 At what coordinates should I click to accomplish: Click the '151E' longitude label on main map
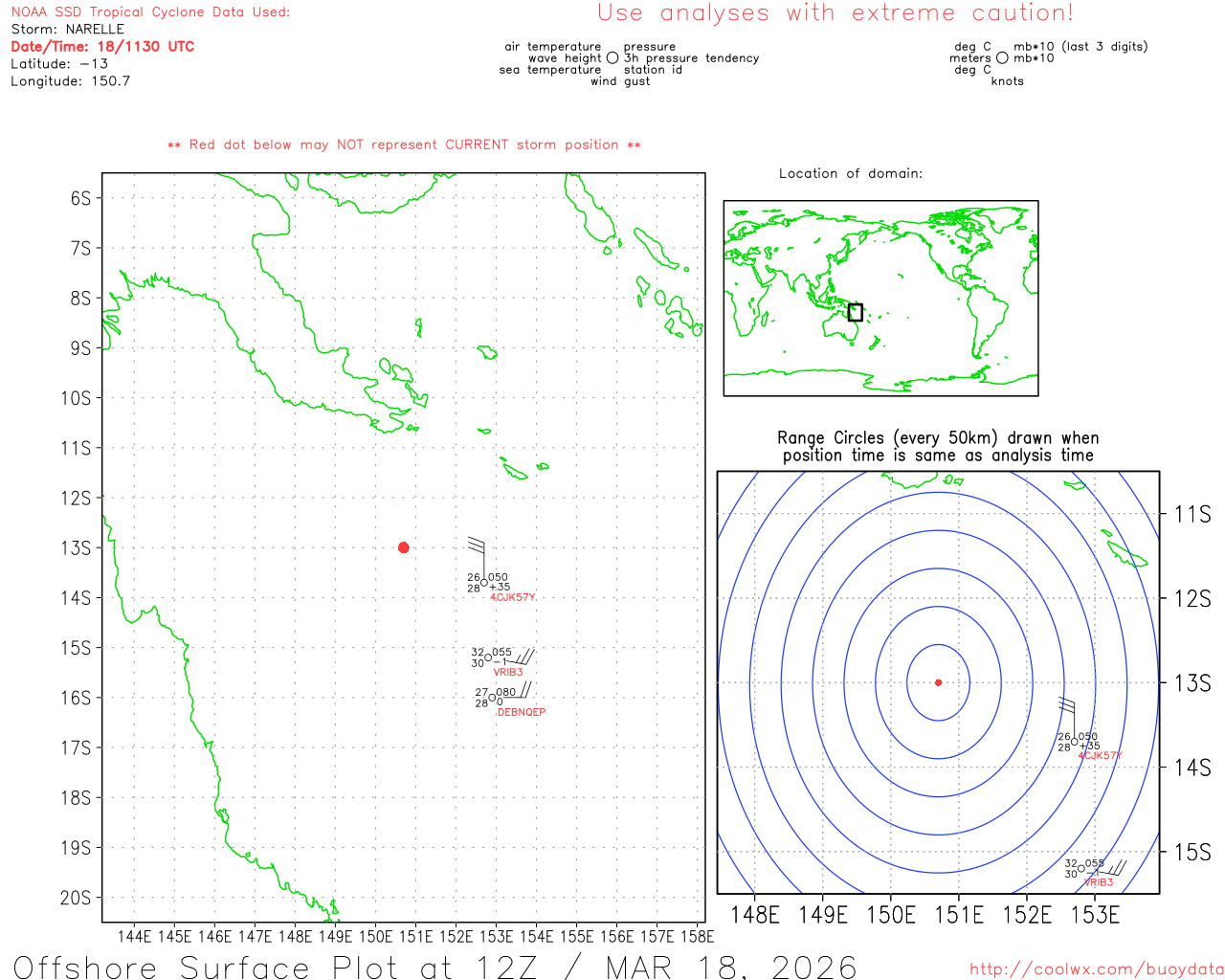point(415,936)
